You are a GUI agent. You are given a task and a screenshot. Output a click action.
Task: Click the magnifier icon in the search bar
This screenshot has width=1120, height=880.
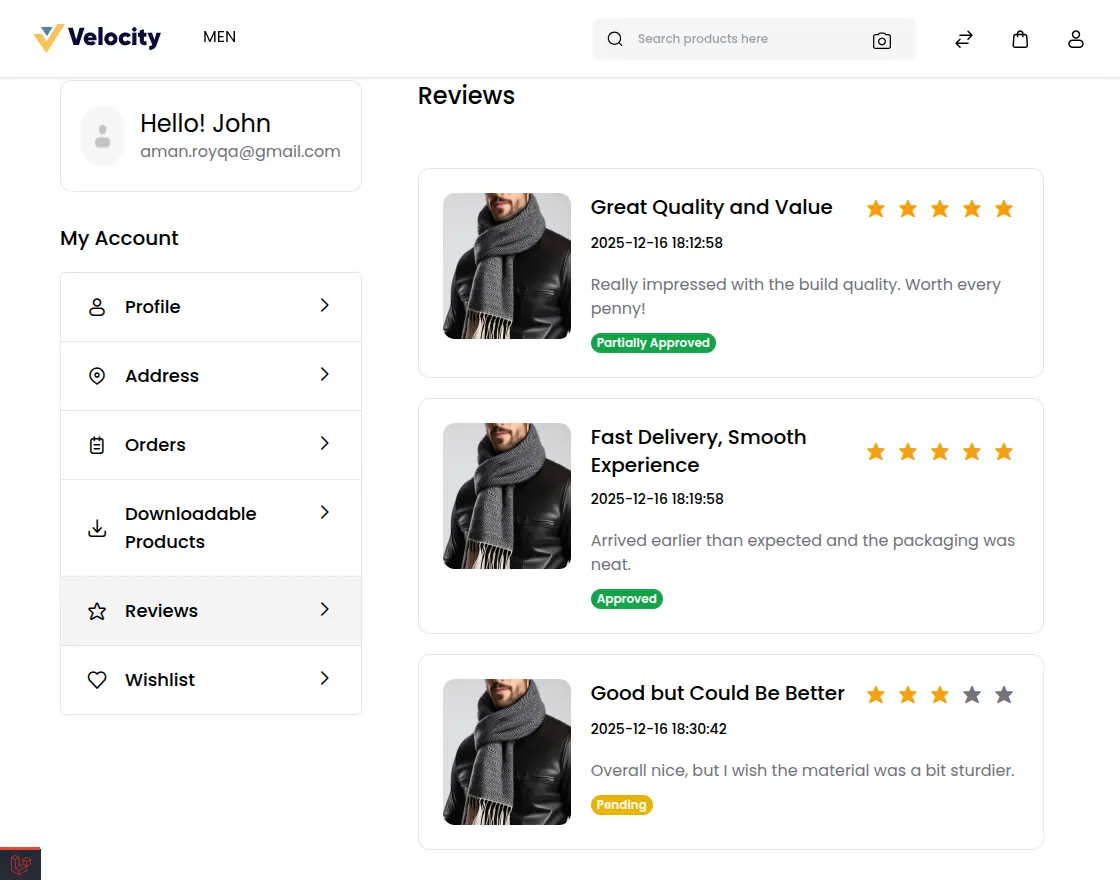click(x=614, y=39)
